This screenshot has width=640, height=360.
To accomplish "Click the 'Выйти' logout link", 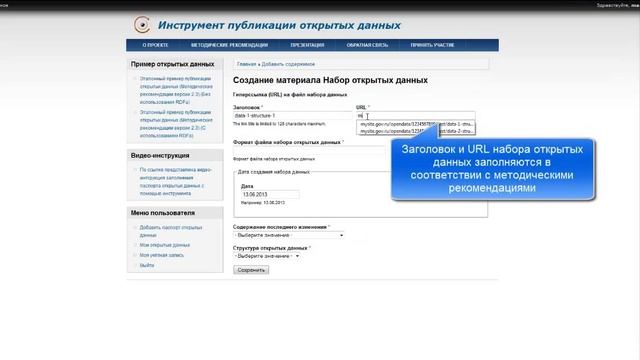I will 147,265.
